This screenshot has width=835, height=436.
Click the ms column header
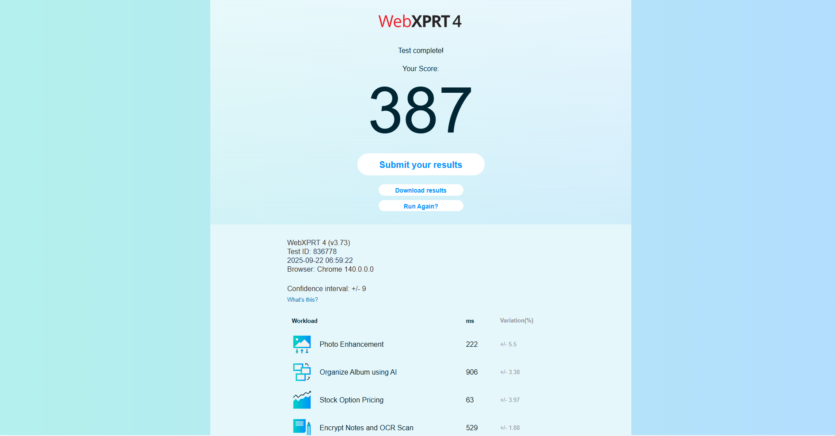point(470,321)
